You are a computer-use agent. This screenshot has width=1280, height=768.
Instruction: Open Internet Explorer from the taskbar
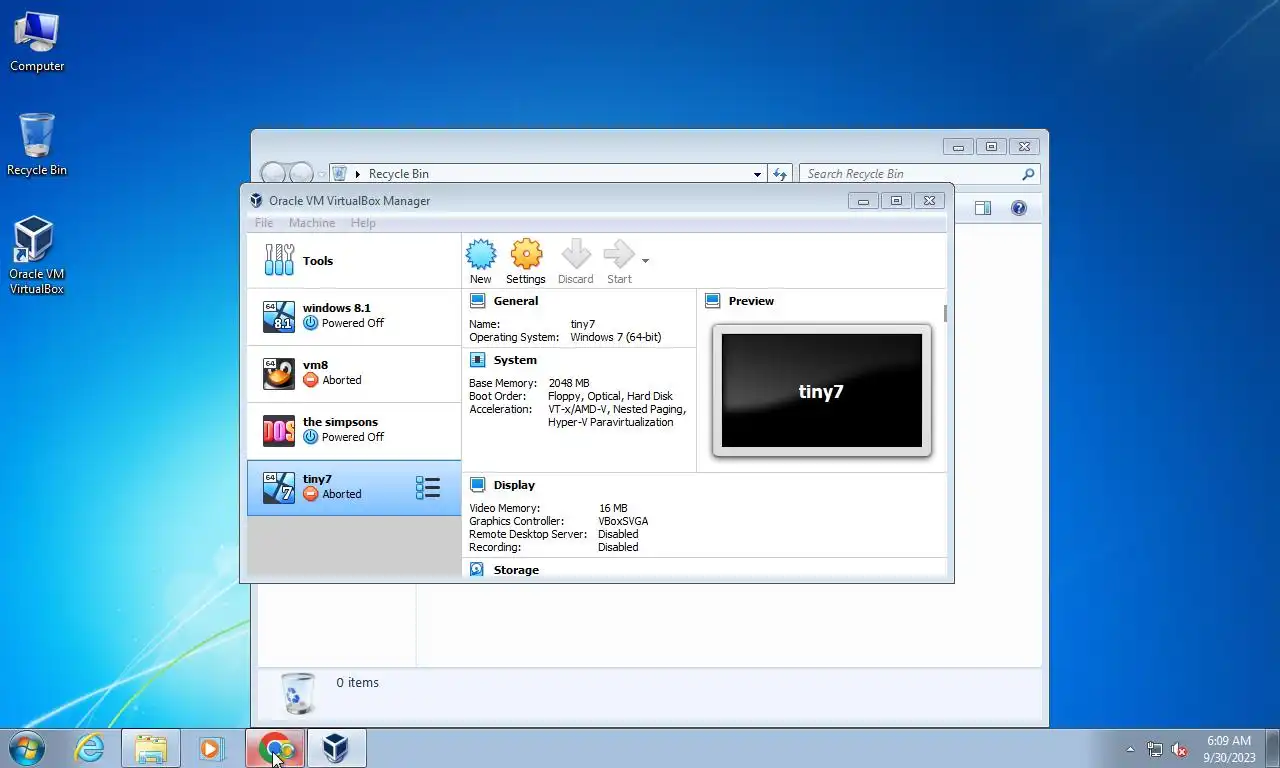click(89, 748)
